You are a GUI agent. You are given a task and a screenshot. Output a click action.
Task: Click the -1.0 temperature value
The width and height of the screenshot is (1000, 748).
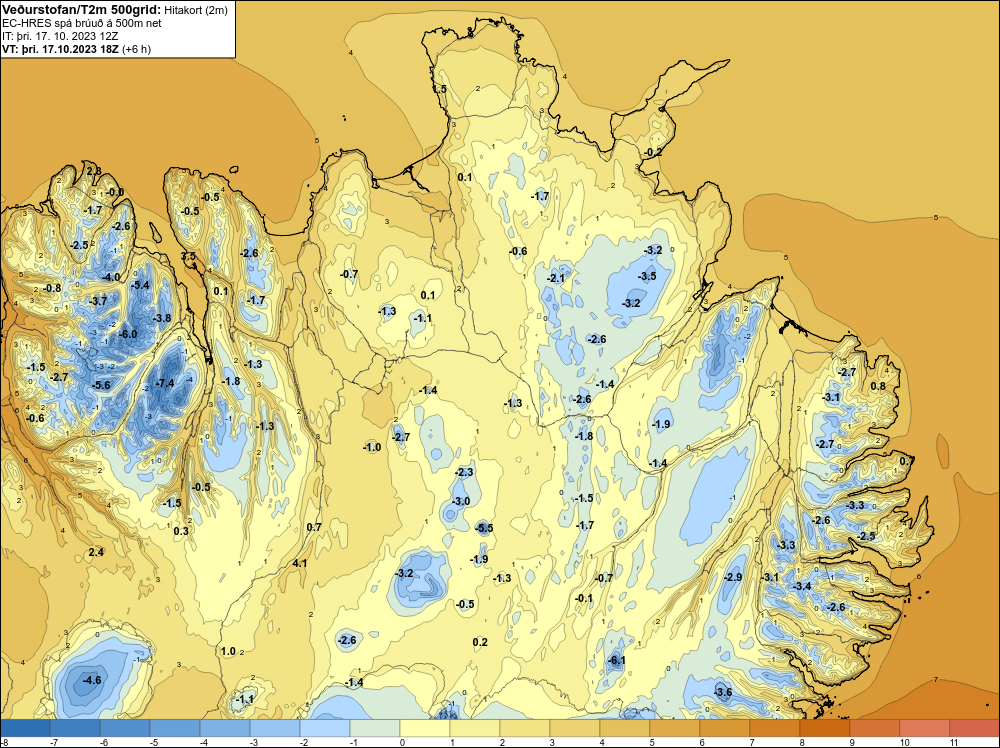click(x=372, y=448)
